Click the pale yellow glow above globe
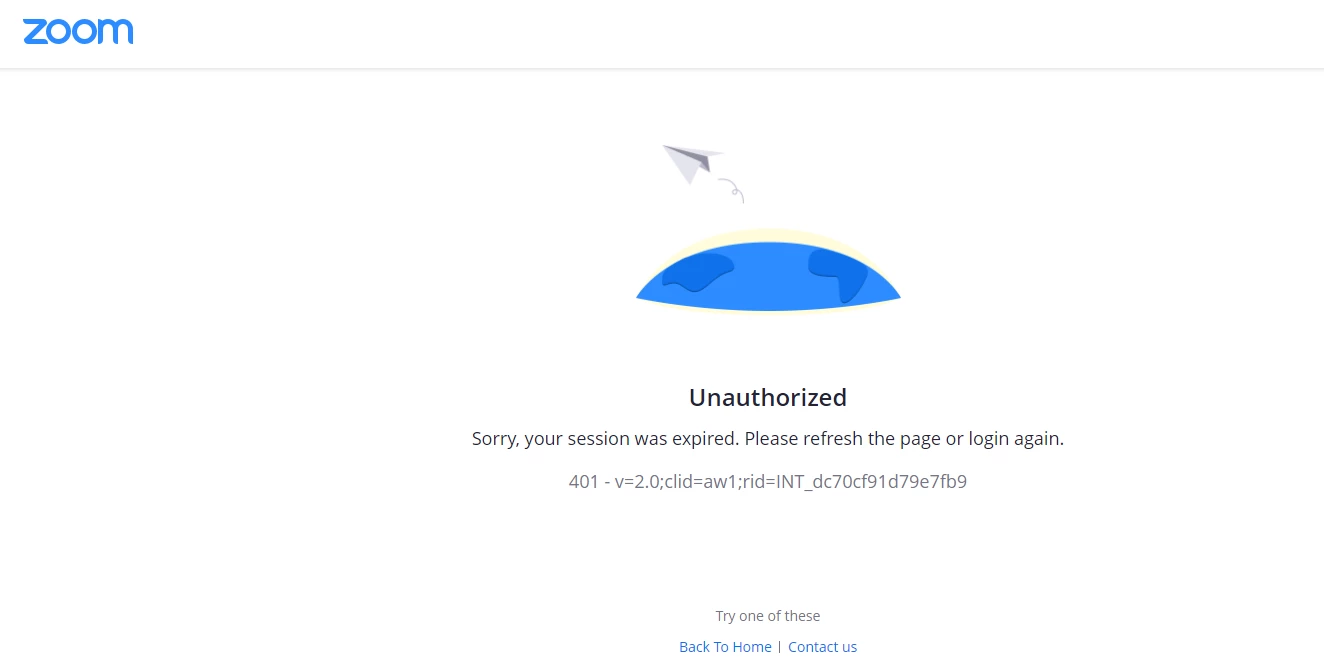Viewport: 1324px width, 659px height. [768, 236]
